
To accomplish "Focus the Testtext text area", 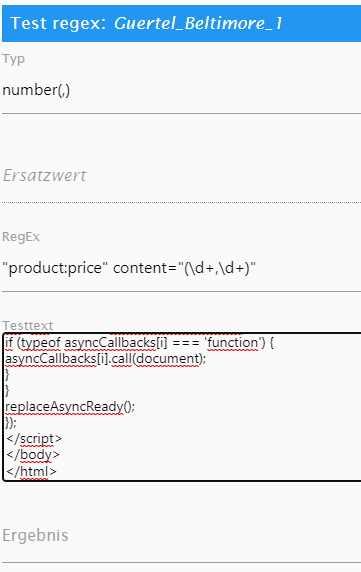I will coord(182,407).
